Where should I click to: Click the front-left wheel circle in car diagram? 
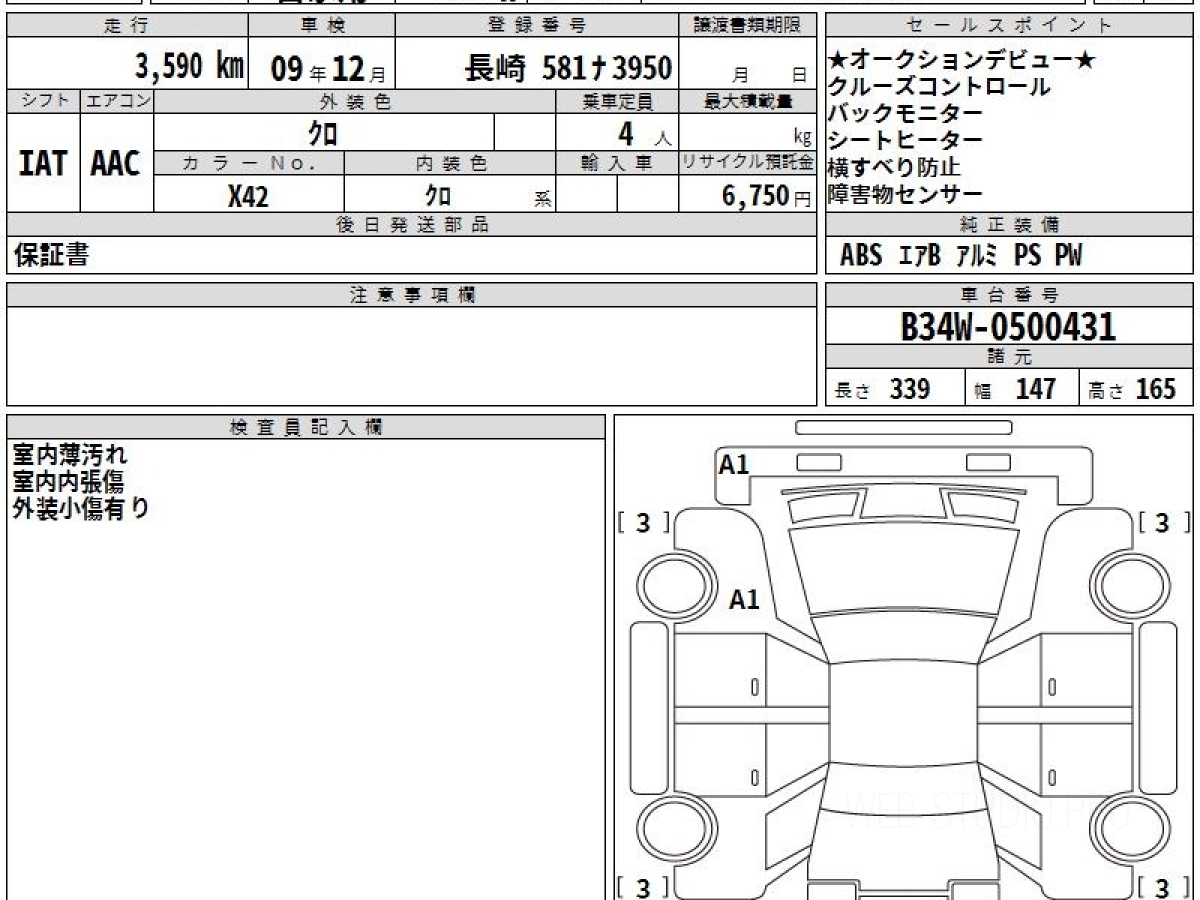click(x=673, y=581)
